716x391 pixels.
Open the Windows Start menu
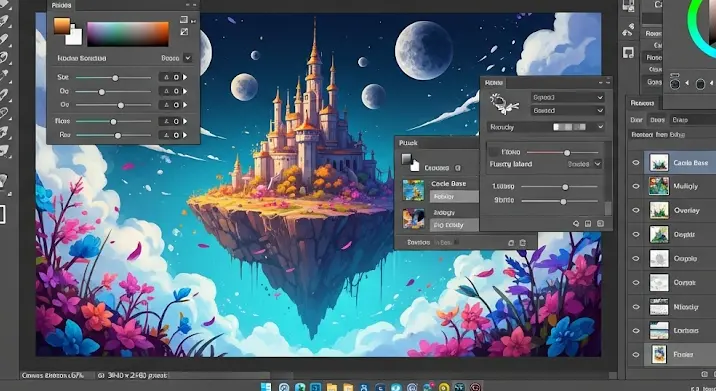pos(266,387)
